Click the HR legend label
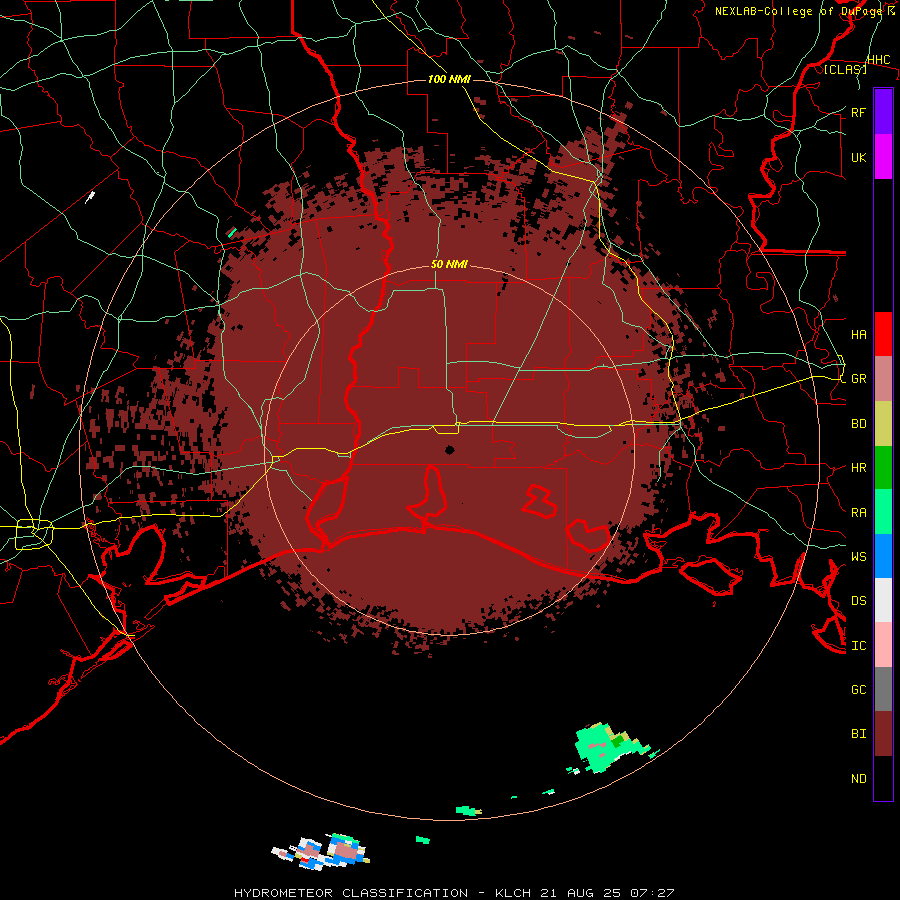Image resolution: width=900 pixels, height=900 pixels. (859, 468)
